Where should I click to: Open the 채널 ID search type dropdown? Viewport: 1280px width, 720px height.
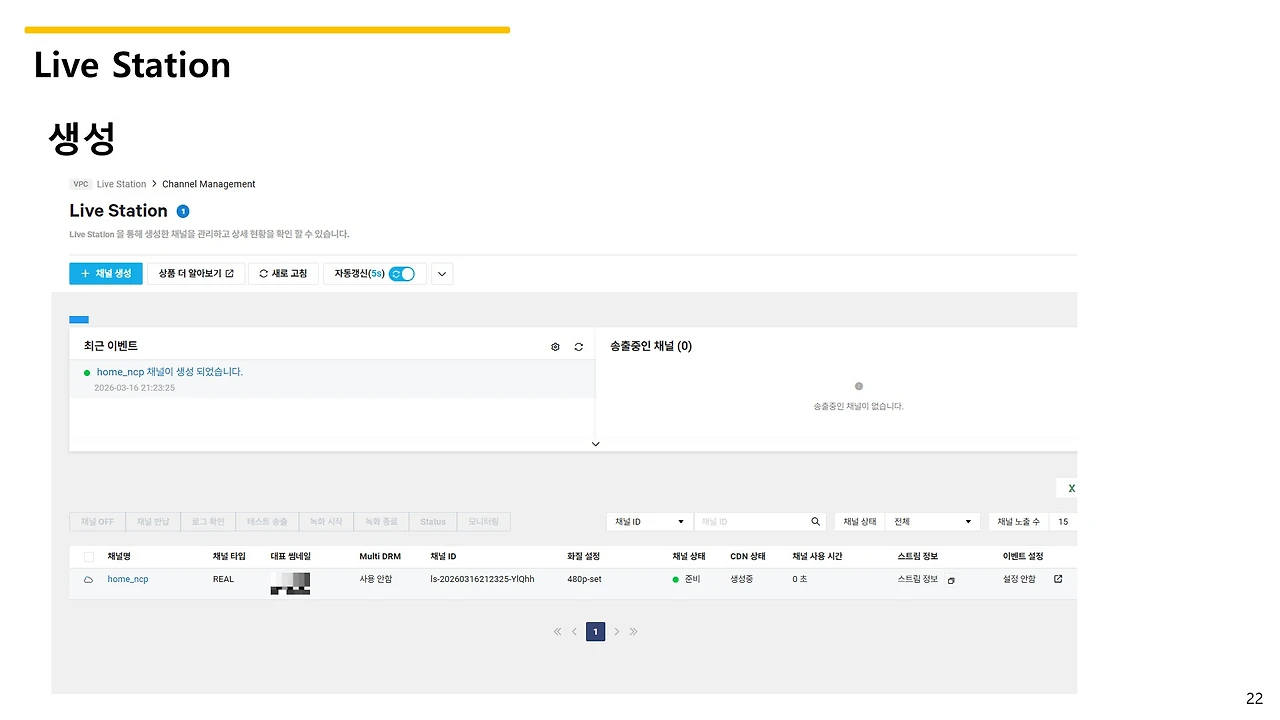pyautogui.click(x=650, y=522)
